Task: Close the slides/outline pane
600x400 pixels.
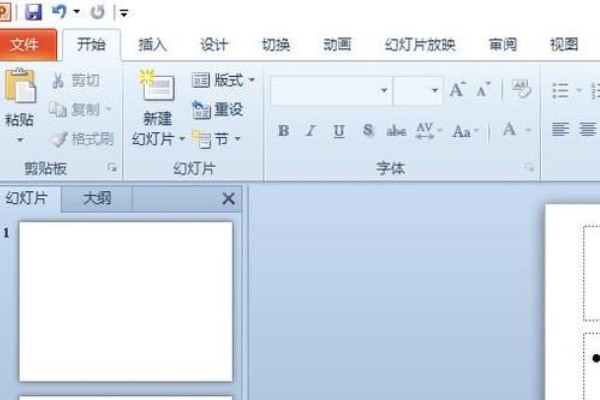Action: pos(229,199)
